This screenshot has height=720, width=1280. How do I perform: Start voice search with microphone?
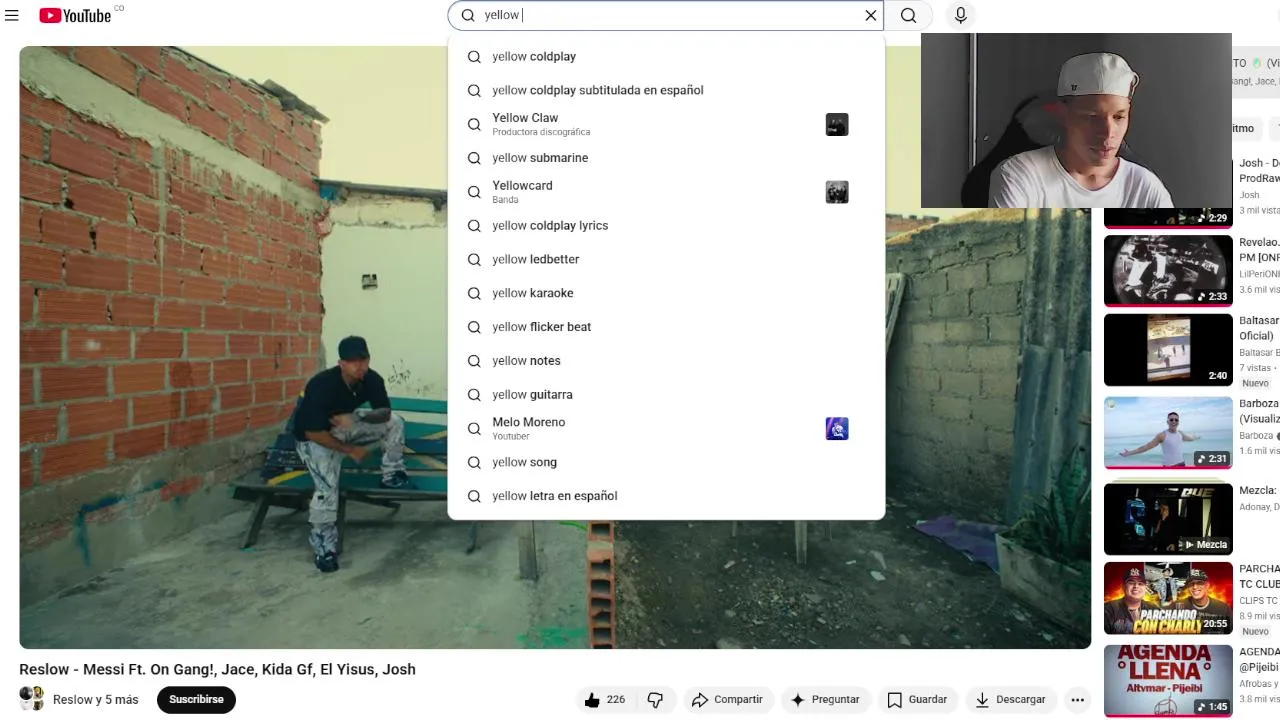(961, 15)
